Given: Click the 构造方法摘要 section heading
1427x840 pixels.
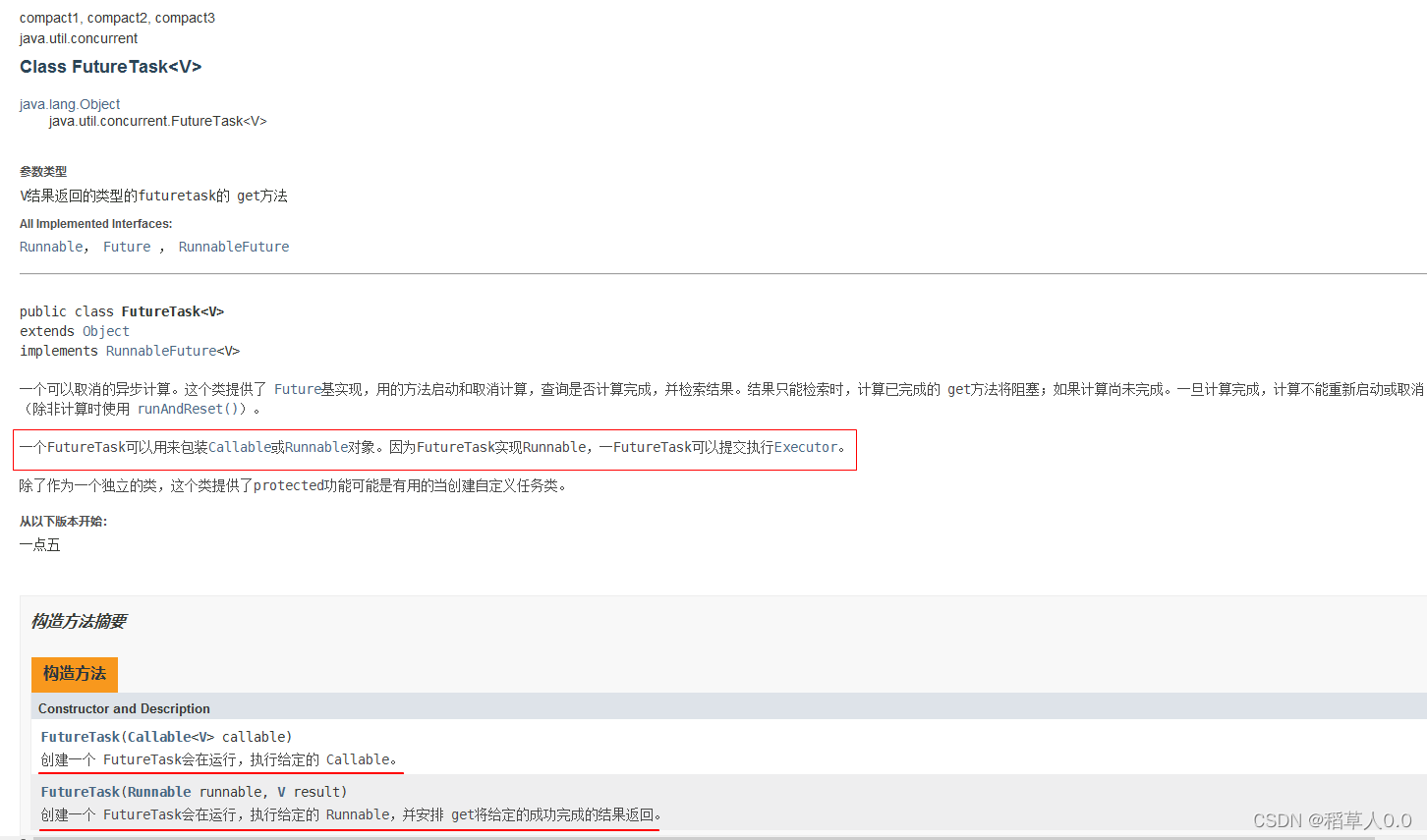Looking at the screenshot, I should click(x=79, y=621).
